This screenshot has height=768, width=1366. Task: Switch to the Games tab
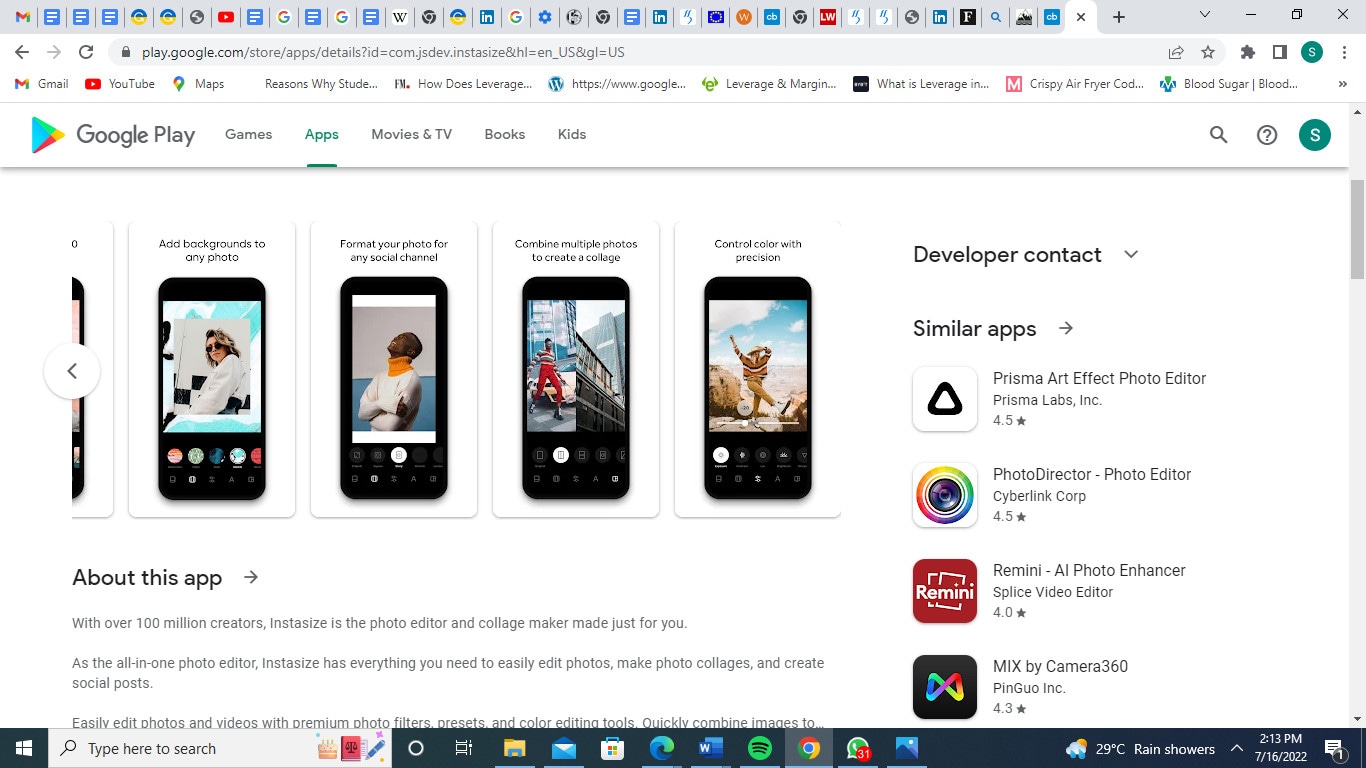click(x=248, y=134)
